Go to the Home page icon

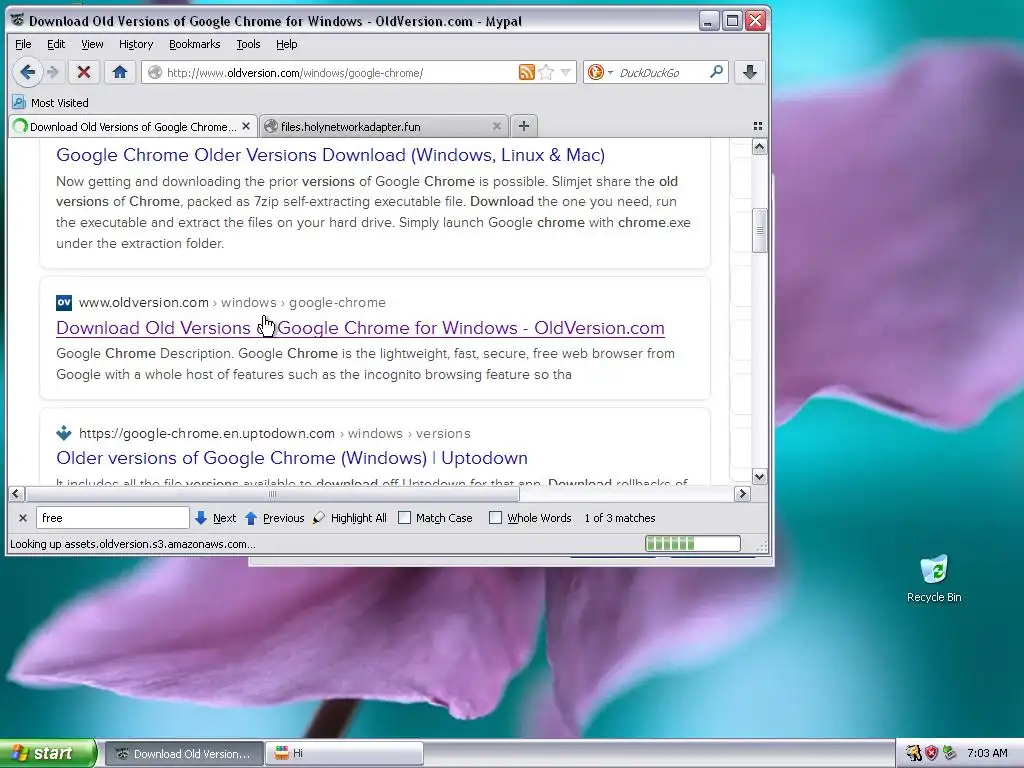pos(120,72)
